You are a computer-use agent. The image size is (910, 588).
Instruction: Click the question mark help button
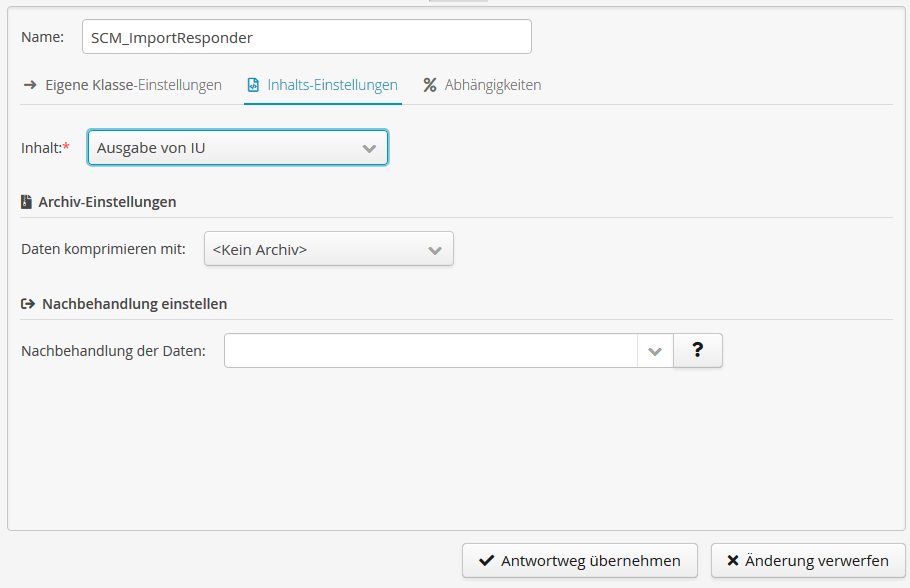698,351
